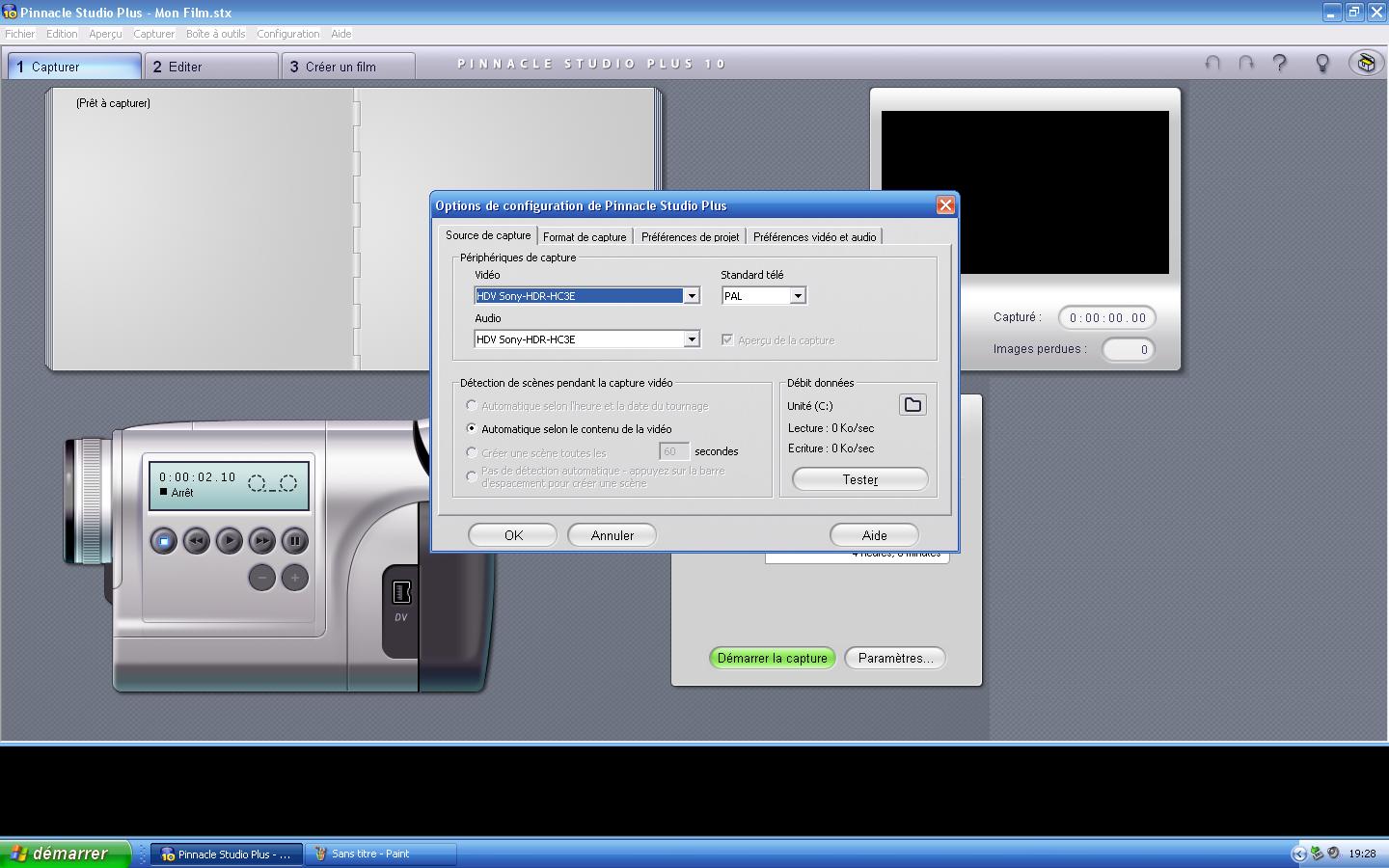The image size is (1389, 868).
Task: Open the Configuration menu
Action: (288, 34)
